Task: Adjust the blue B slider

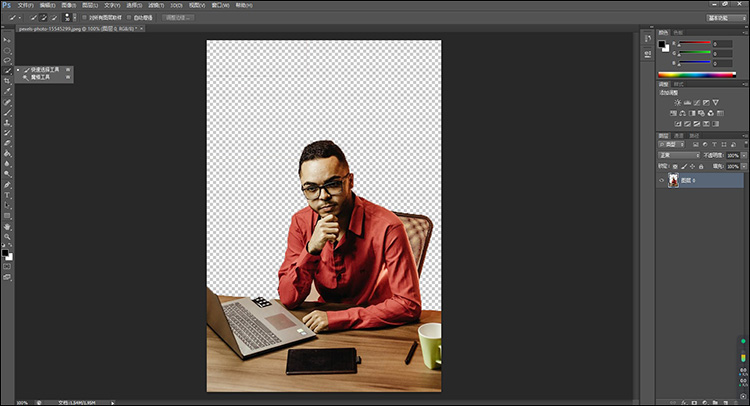Action: 695,62
